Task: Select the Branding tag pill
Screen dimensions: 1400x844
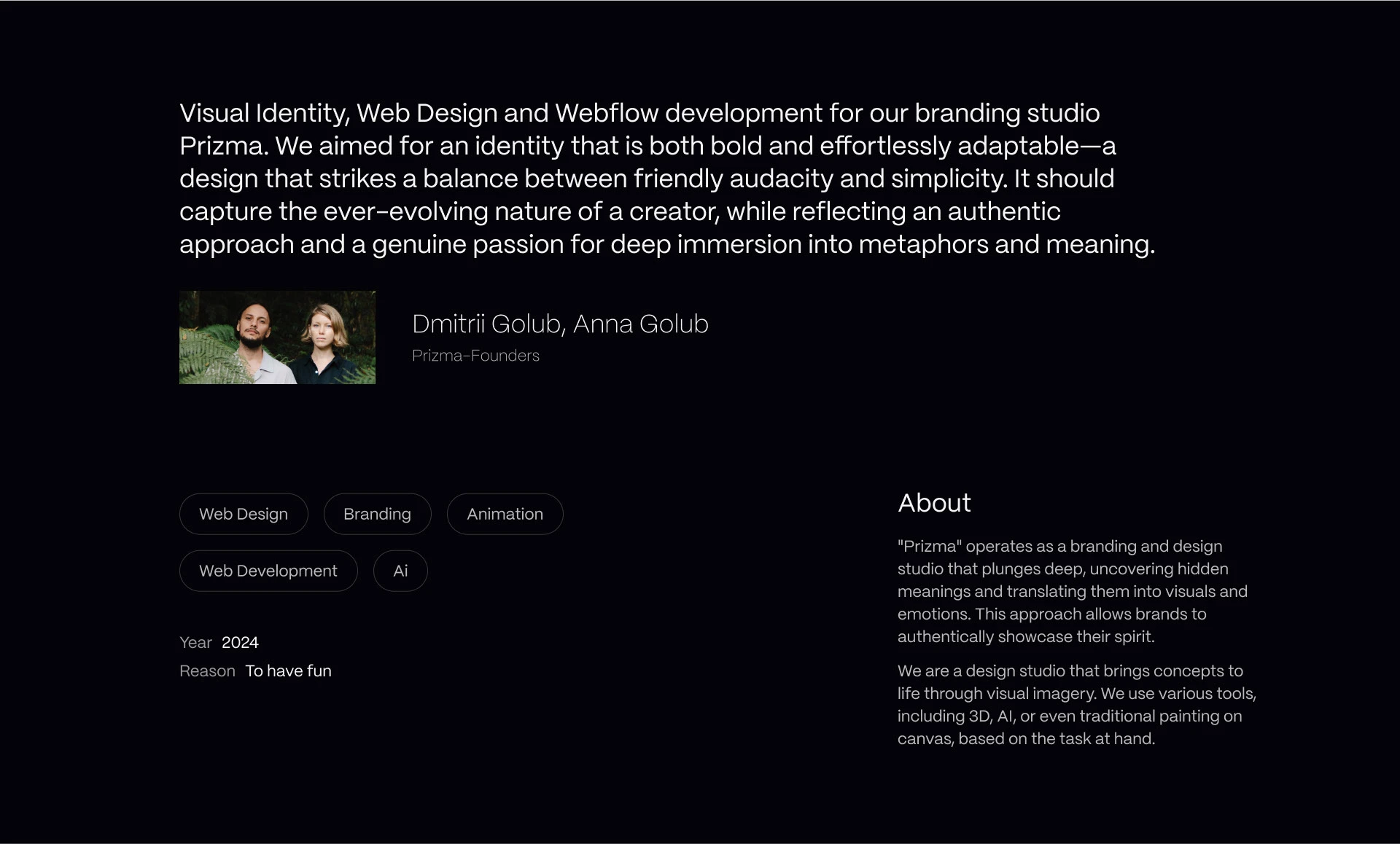Action: click(377, 514)
